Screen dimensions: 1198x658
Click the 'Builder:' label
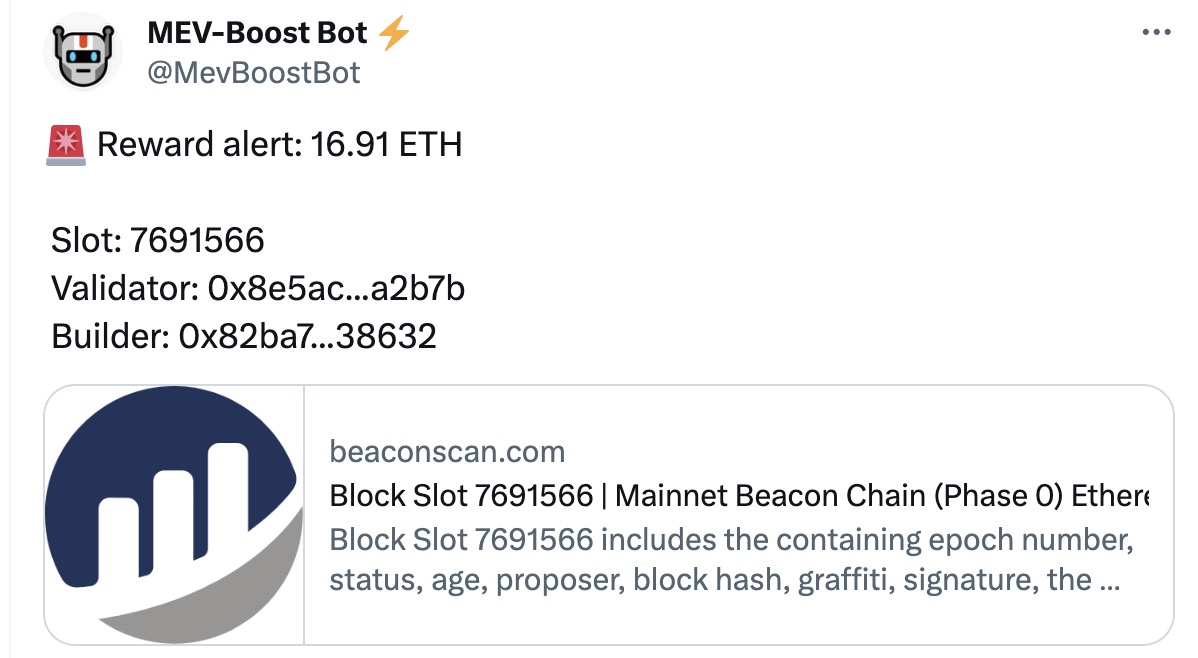109,336
